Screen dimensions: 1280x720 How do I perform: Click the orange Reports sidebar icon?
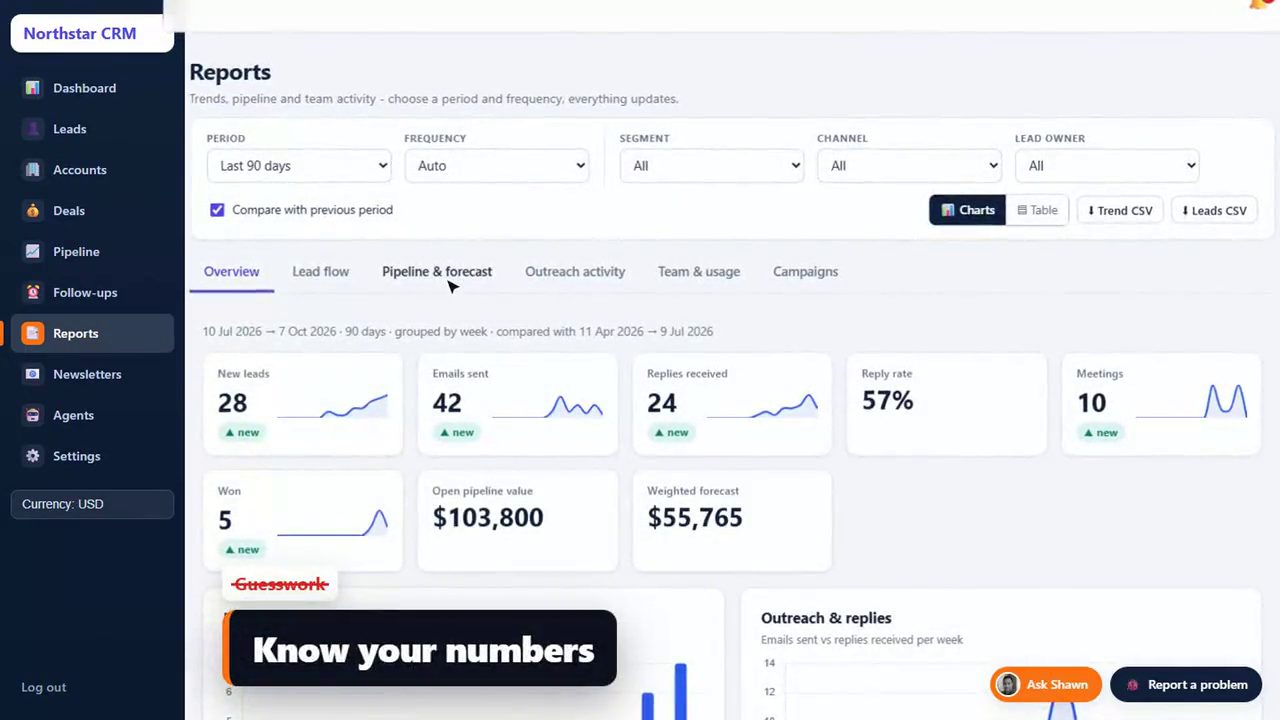tap(33, 334)
